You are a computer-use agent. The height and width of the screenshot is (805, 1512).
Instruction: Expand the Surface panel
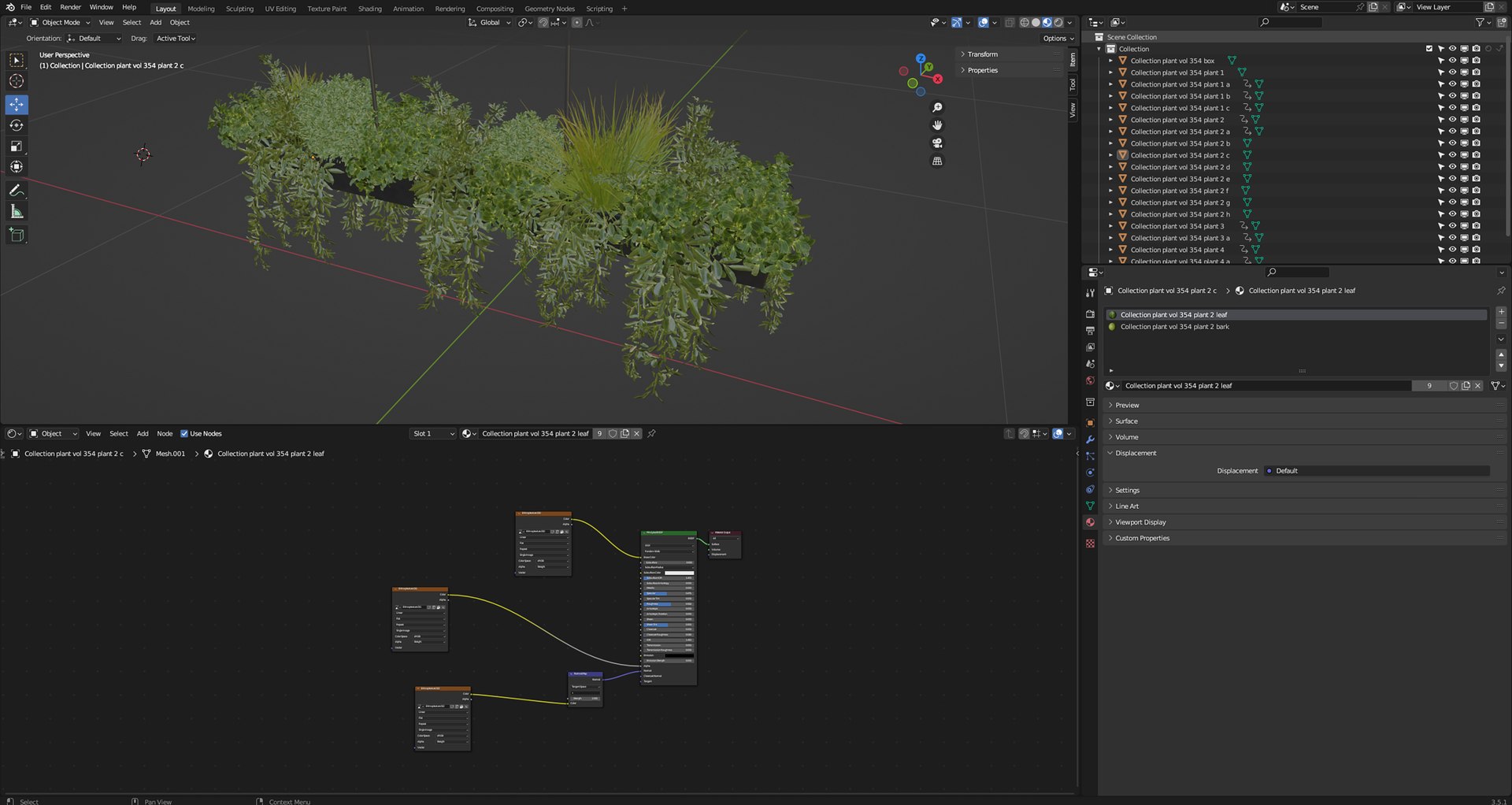(1303, 421)
